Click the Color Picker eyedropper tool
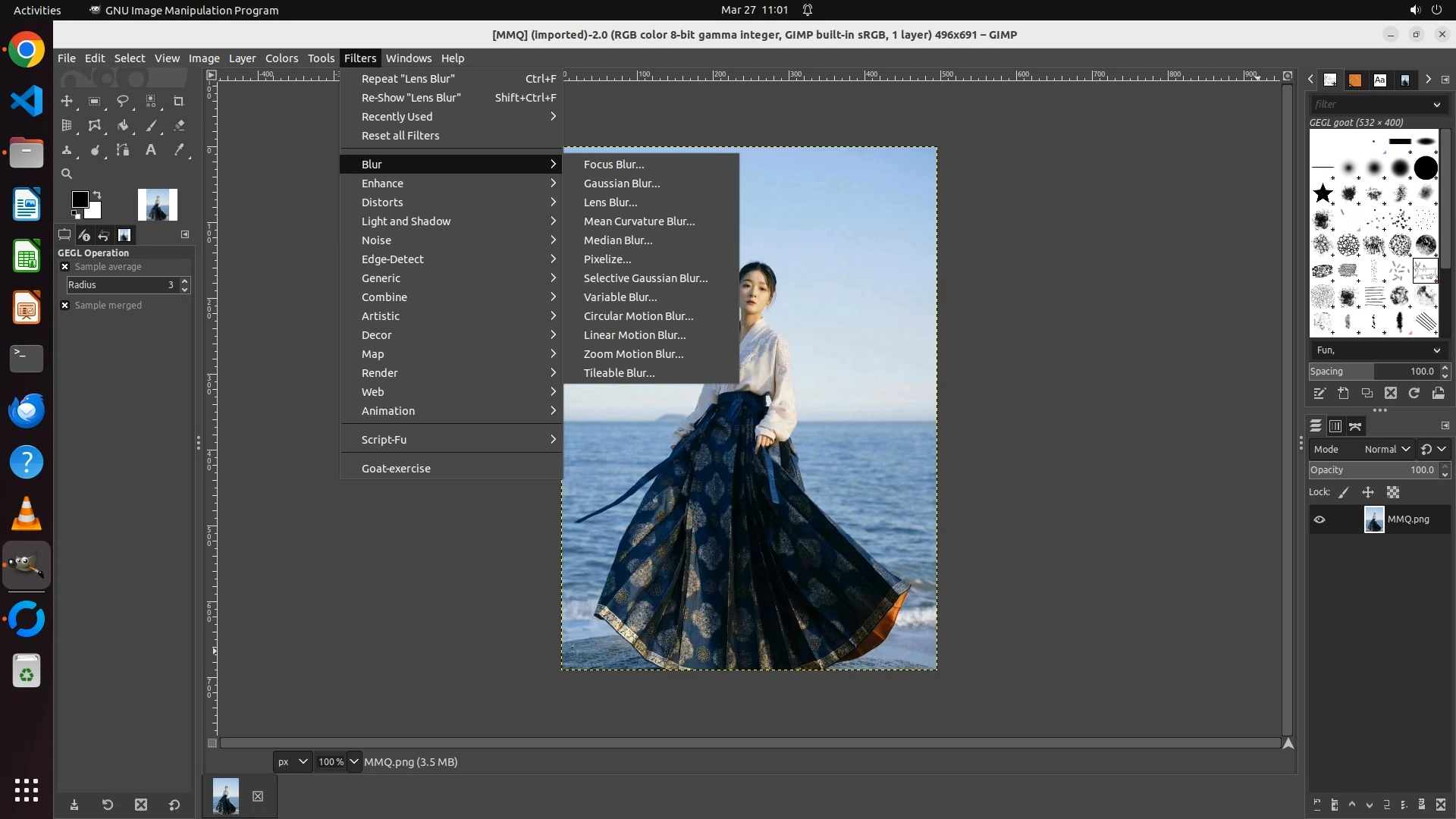The height and width of the screenshot is (819, 1456). coord(179,150)
